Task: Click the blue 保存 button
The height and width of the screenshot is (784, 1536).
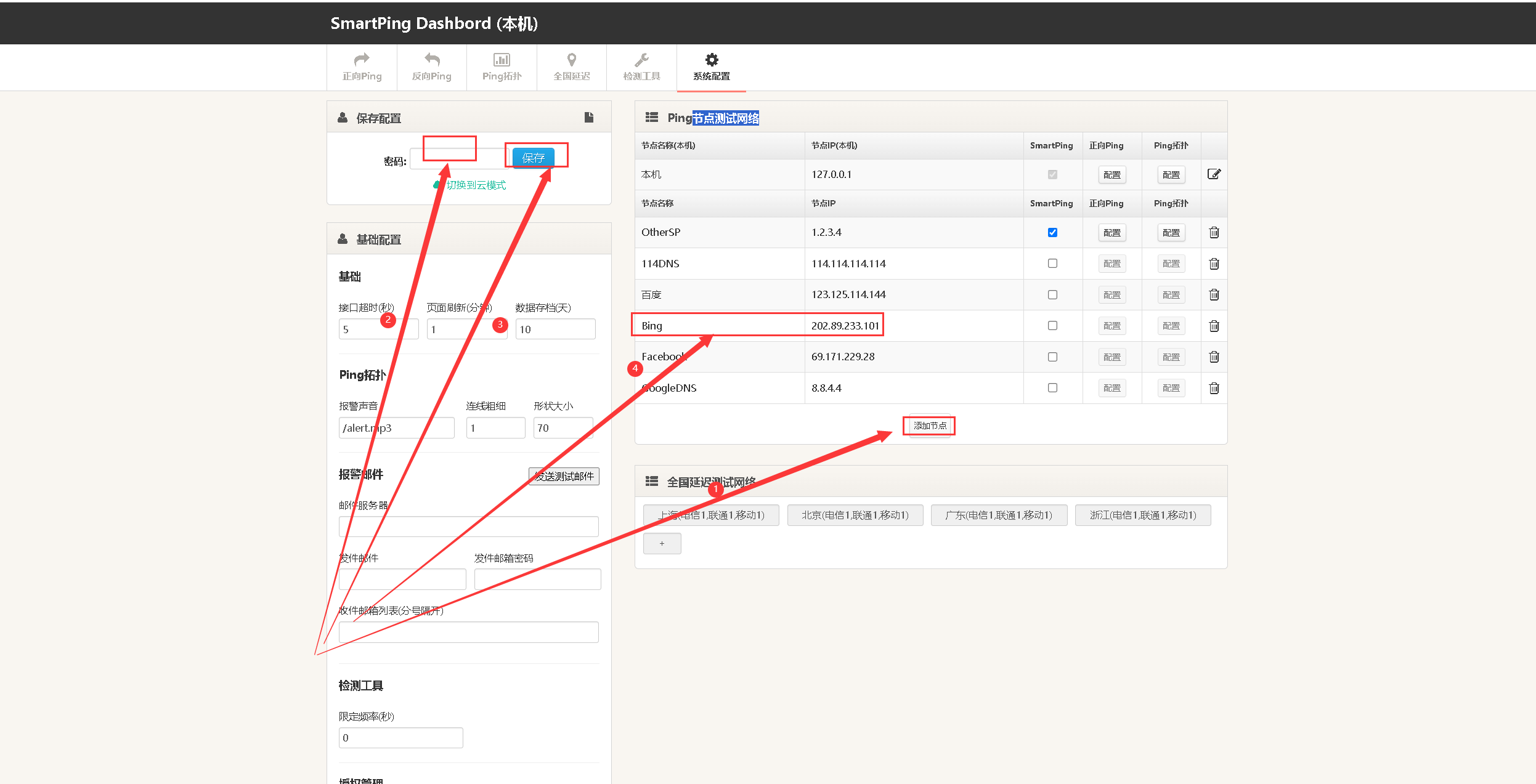Action: point(533,158)
